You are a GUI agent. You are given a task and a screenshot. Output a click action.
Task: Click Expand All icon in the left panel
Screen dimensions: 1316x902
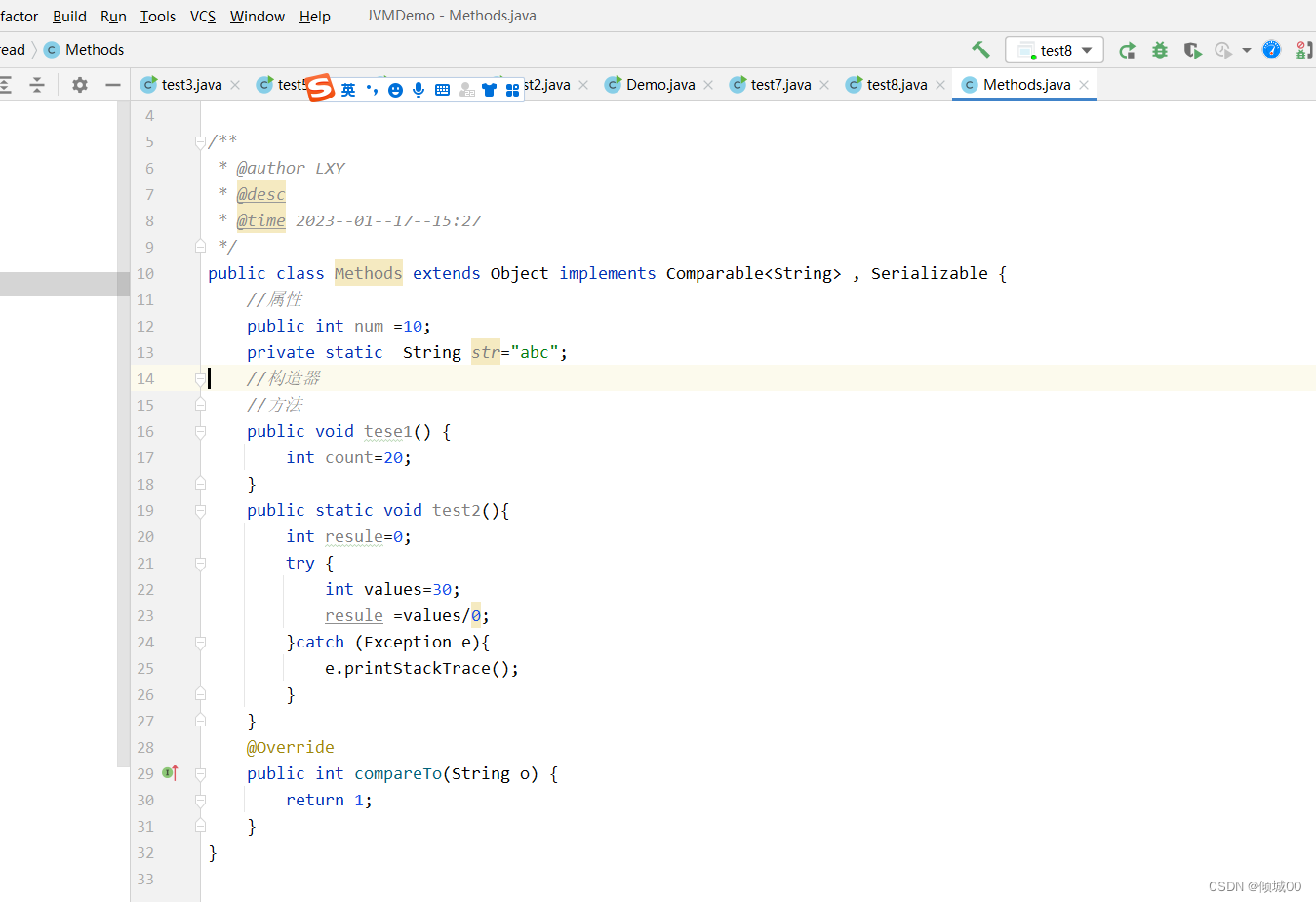point(6,85)
